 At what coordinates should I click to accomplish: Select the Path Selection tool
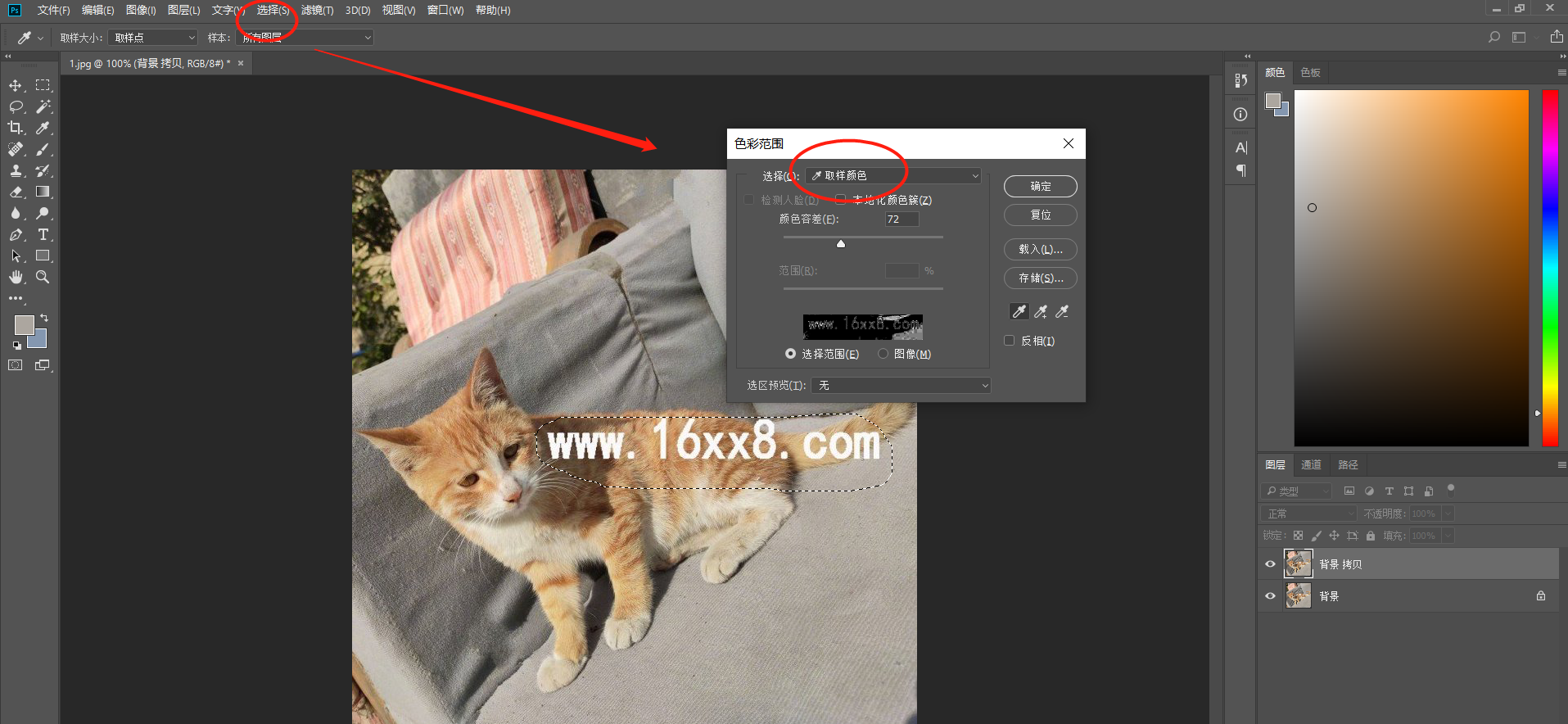click(x=16, y=256)
